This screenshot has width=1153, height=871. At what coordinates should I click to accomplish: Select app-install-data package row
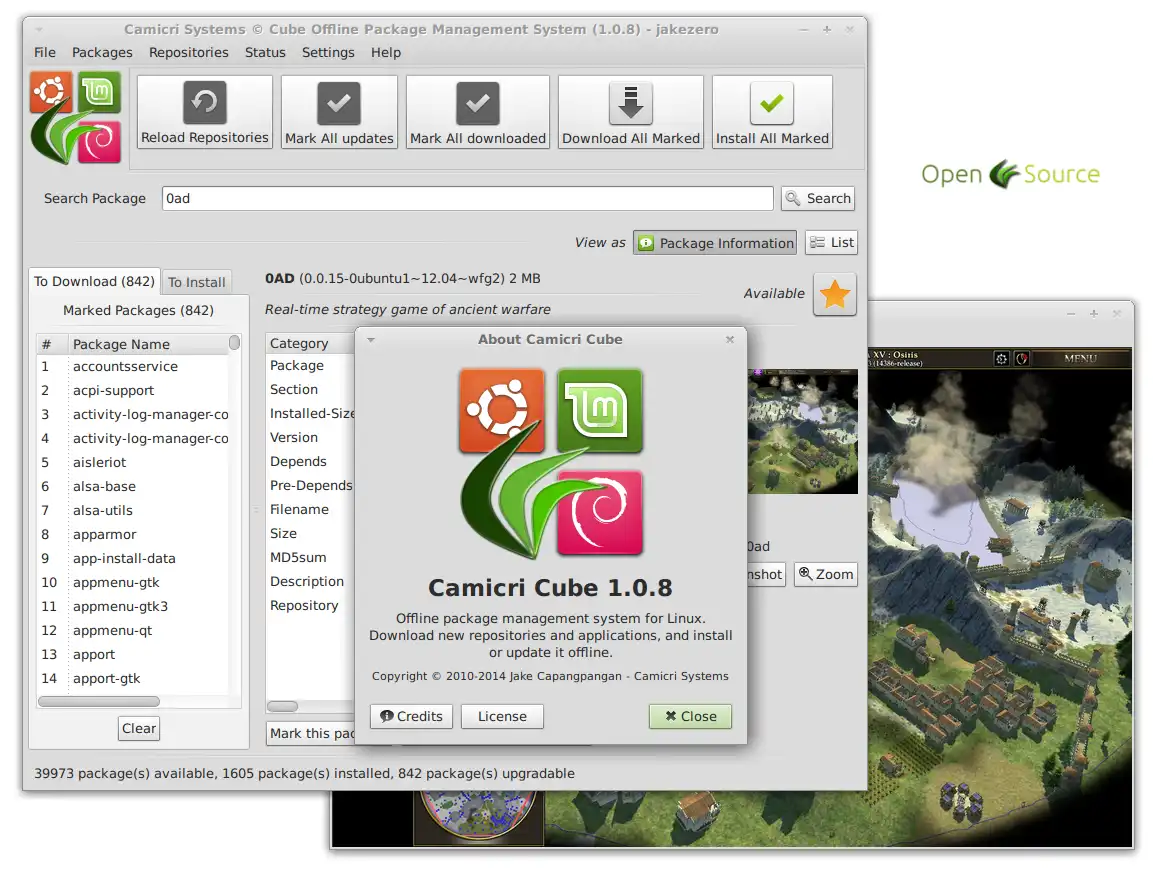click(x=133, y=558)
